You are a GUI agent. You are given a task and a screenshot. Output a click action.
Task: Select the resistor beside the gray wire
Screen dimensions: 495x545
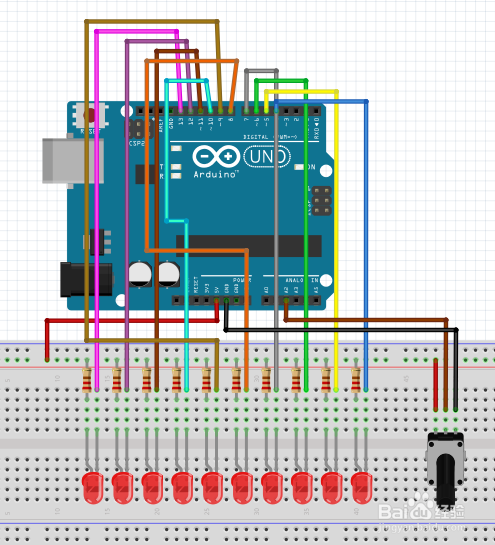[x=266, y=380]
